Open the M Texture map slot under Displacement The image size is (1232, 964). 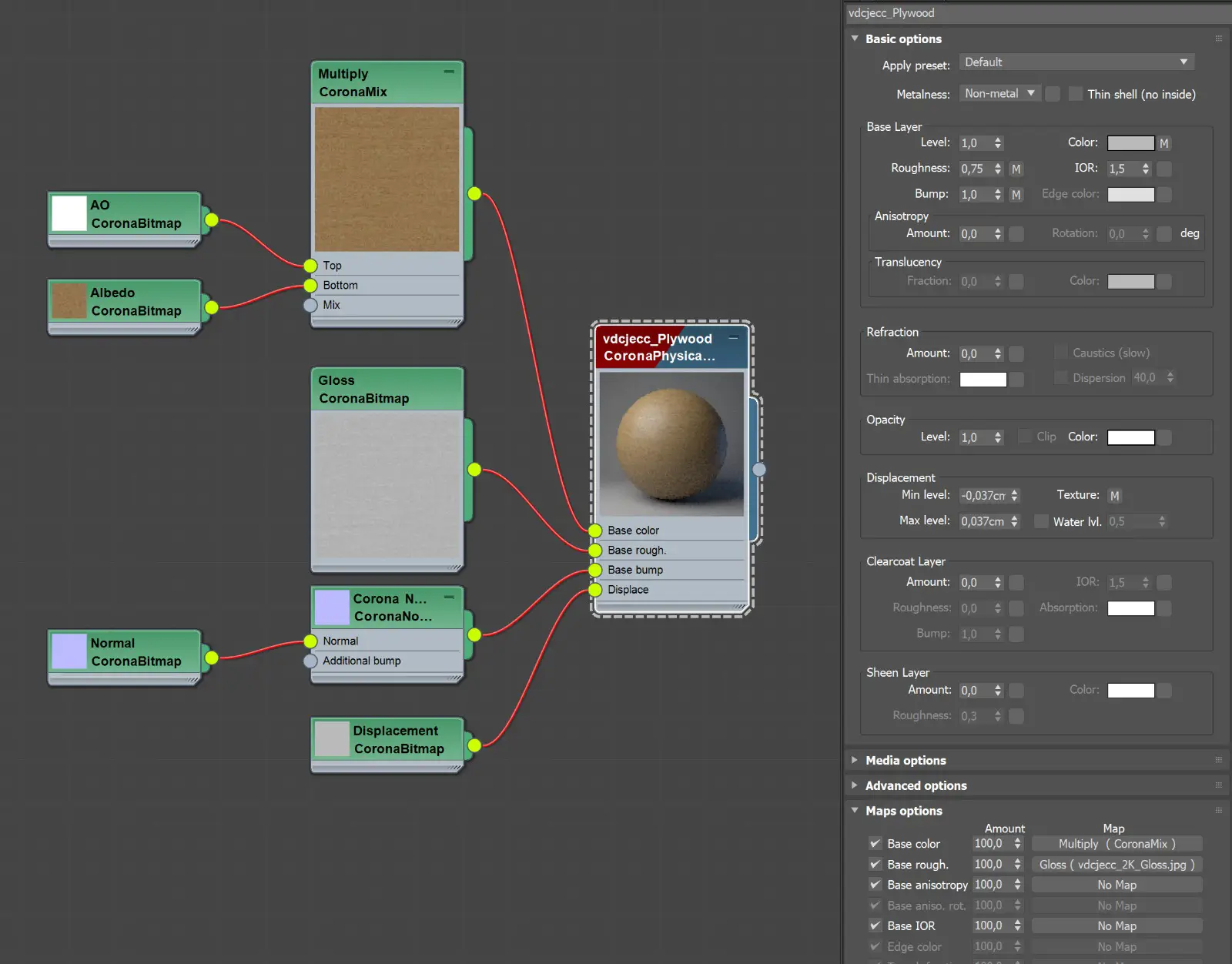(x=1115, y=495)
